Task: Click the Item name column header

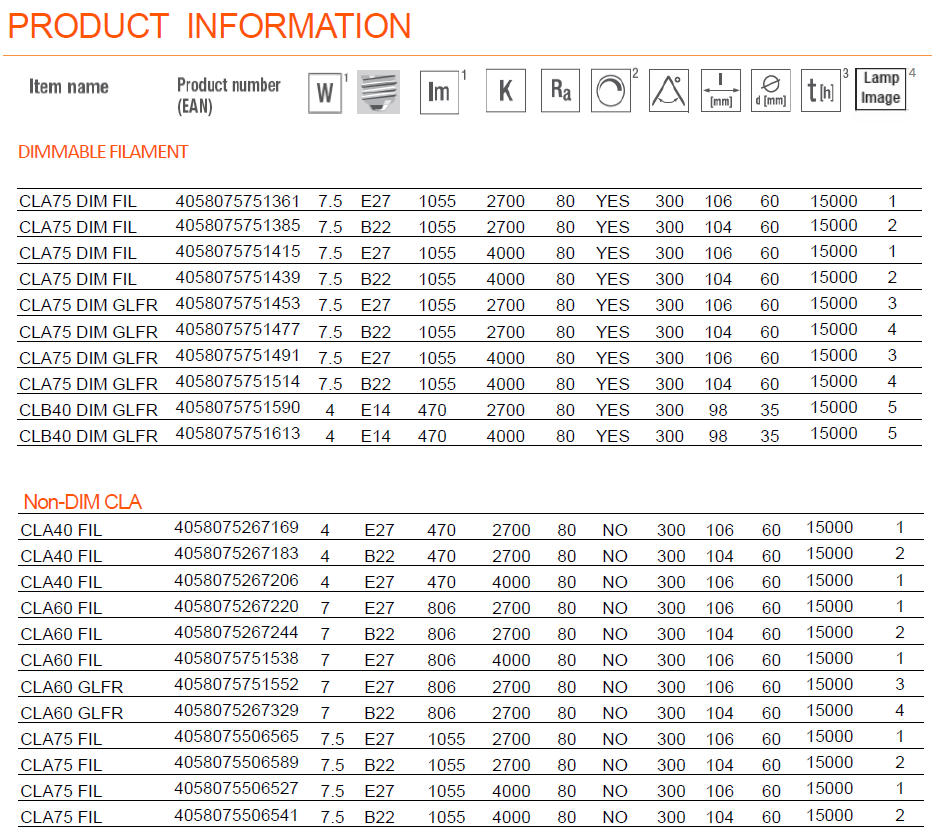Action: click(x=69, y=87)
